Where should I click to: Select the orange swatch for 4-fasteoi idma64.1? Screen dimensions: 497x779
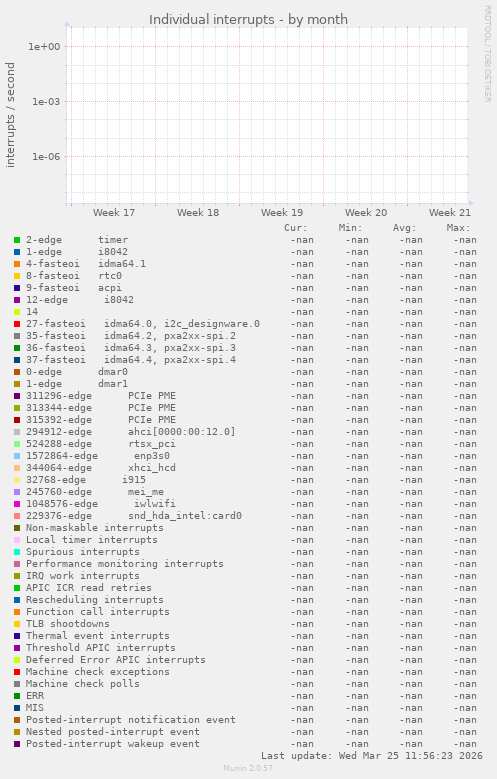pos(17,264)
